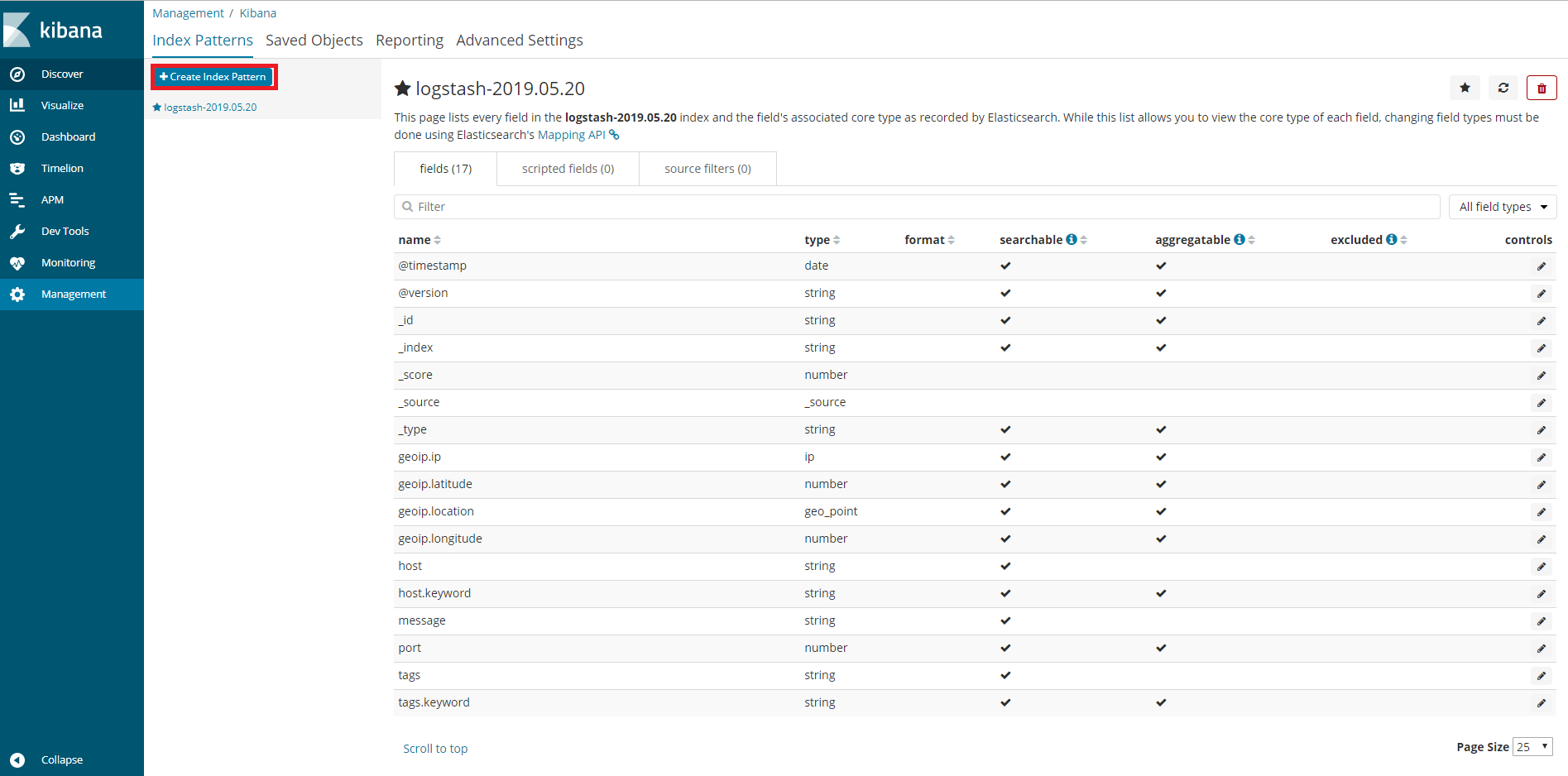The image size is (1568, 776).
Task: Edit the port field
Action: [x=1542, y=649]
